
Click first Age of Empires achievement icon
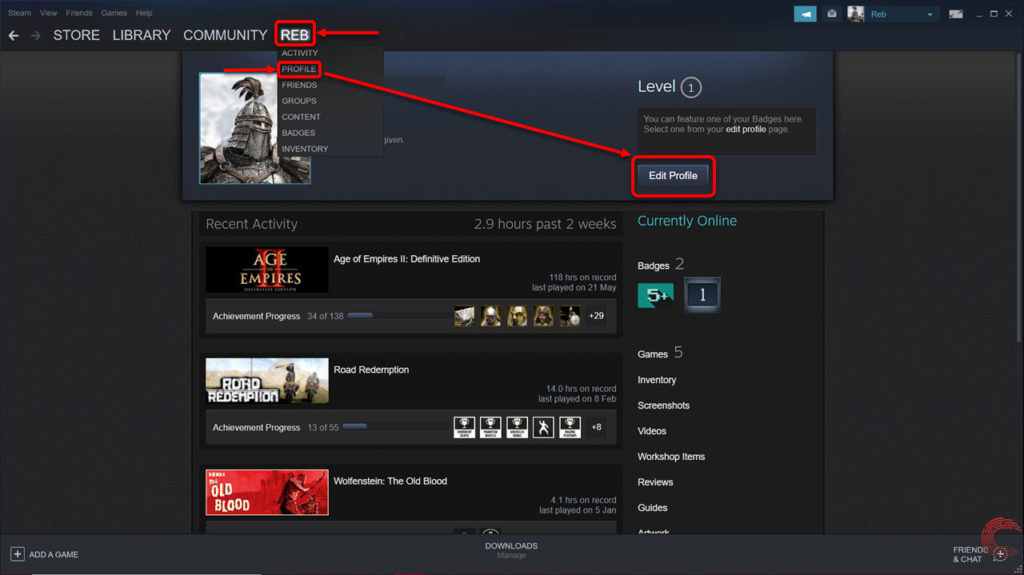pyautogui.click(x=464, y=316)
